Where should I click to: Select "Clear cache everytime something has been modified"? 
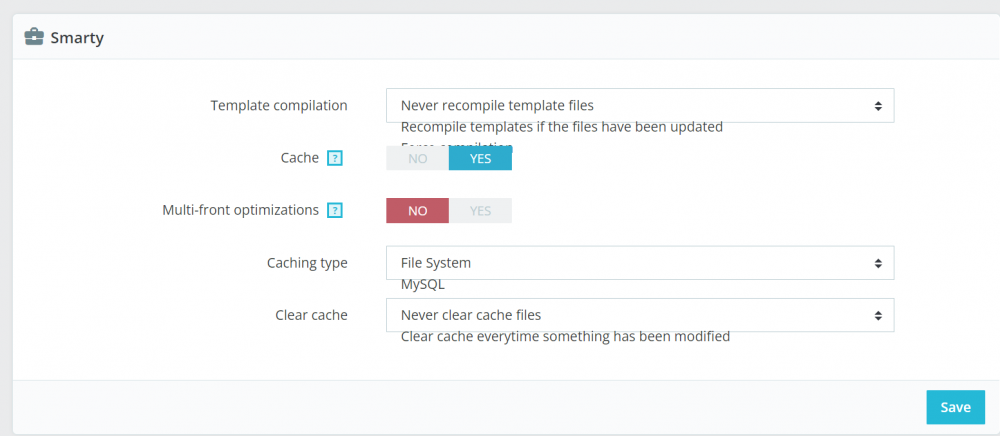coord(565,336)
